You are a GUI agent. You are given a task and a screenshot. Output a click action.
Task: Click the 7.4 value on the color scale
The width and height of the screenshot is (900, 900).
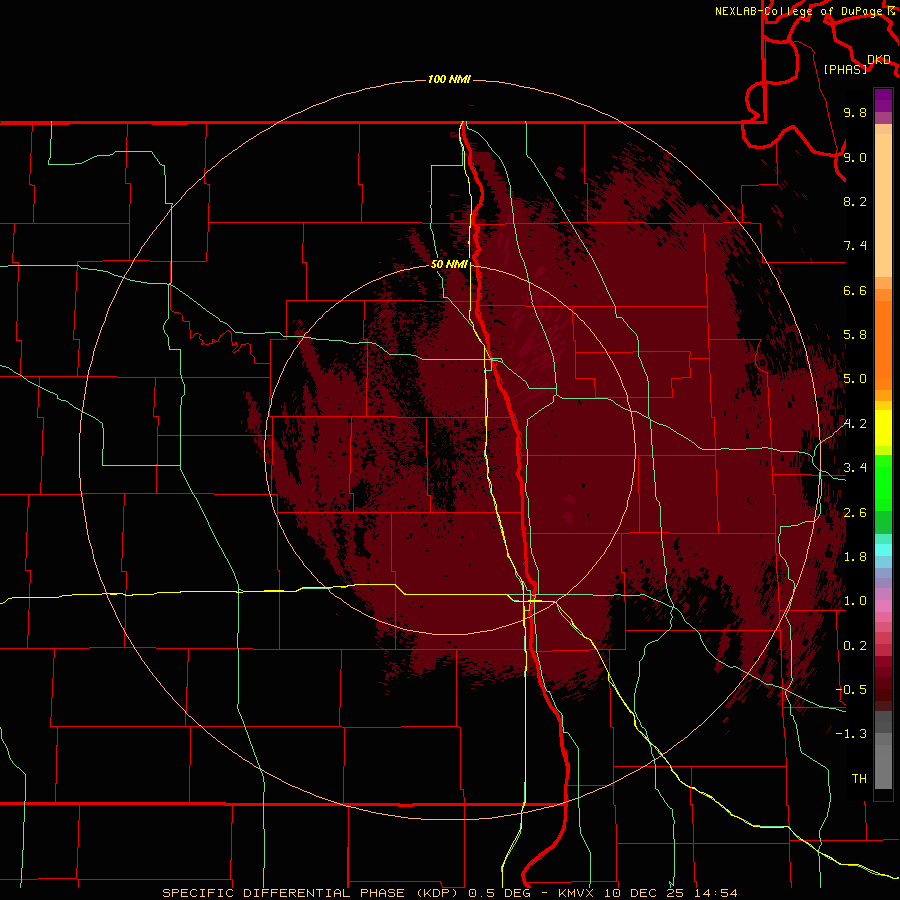click(x=855, y=246)
